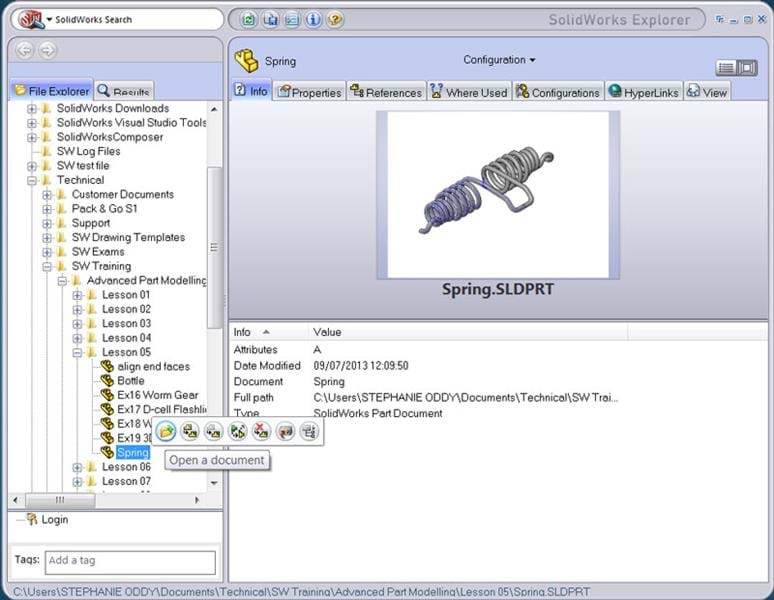Click the Full path value text
This screenshot has width=774, height=600.
(x=465, y=397)
